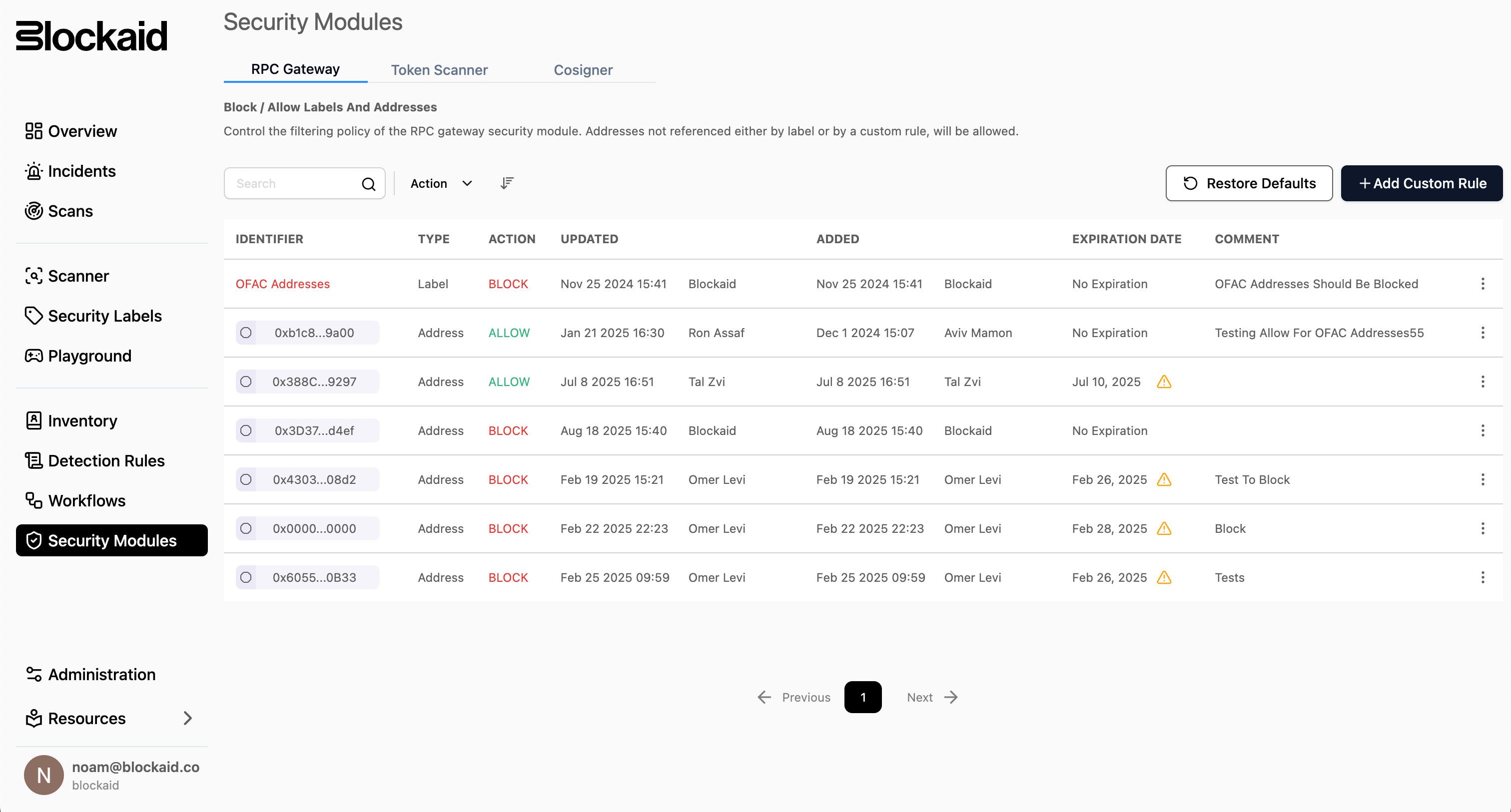The height and width of the screenshot is (812, 1511).
Task: Click the sort order icon
Action: point(507,183)
